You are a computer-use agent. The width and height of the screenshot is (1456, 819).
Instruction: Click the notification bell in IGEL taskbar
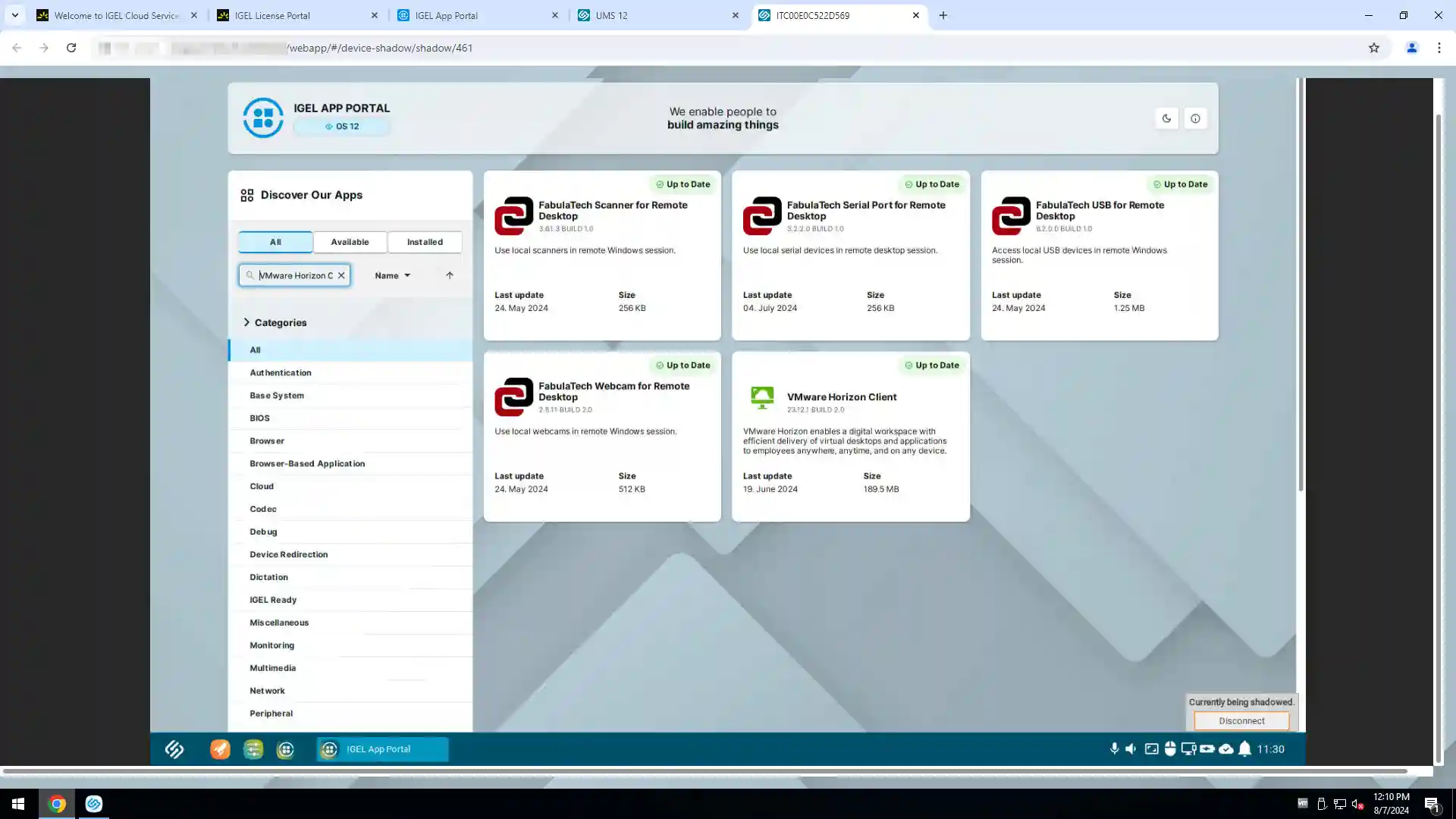point(1244,749)
